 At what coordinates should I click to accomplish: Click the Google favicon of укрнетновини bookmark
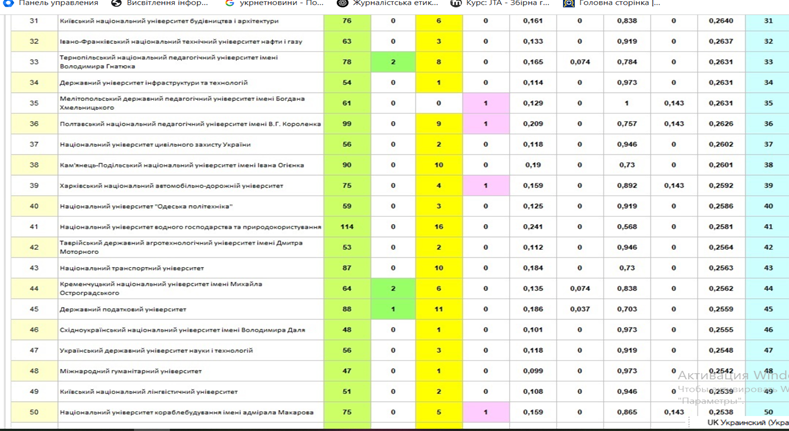230,3
